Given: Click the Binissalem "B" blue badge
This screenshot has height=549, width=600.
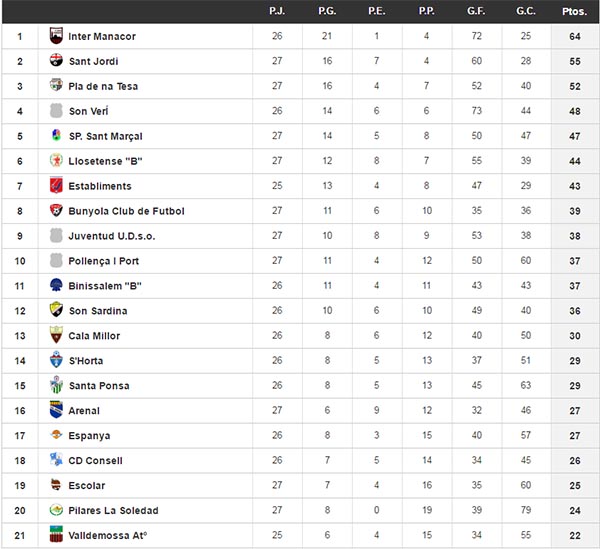Looking at the screenshot, I should pos(56,285).
